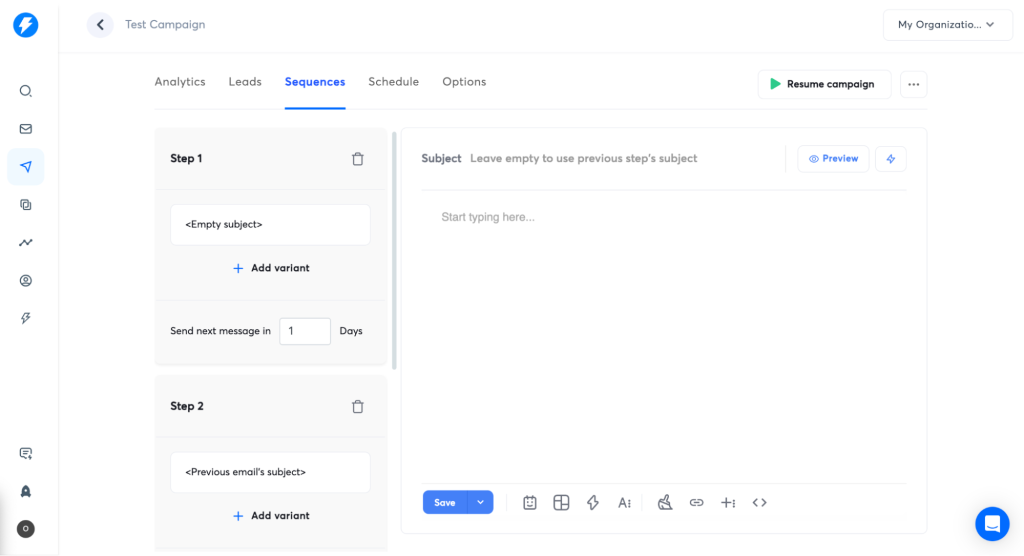Screen dimensions: 1024x556
Task: Open text formatting toolbar icon
Action: [624, 502]
